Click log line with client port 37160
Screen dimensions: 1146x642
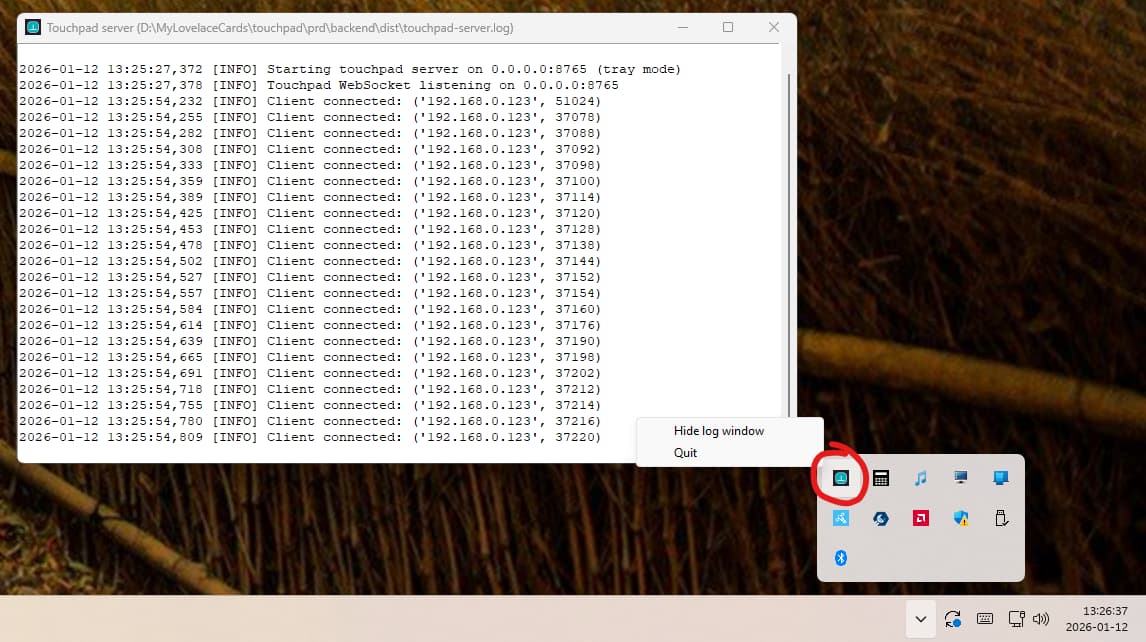coord(310,310)
